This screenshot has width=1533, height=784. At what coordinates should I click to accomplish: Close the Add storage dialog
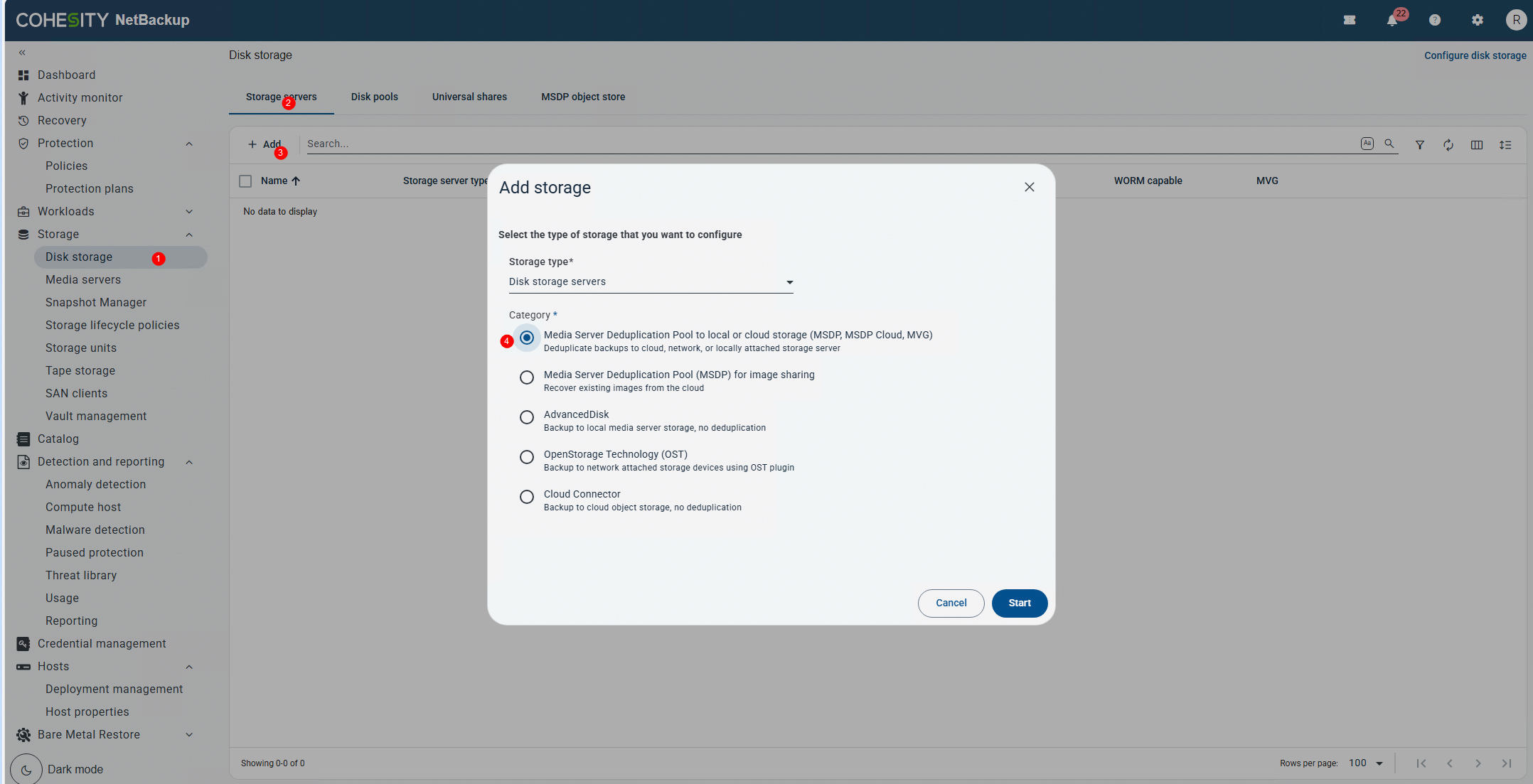(x=1029, y=187)
